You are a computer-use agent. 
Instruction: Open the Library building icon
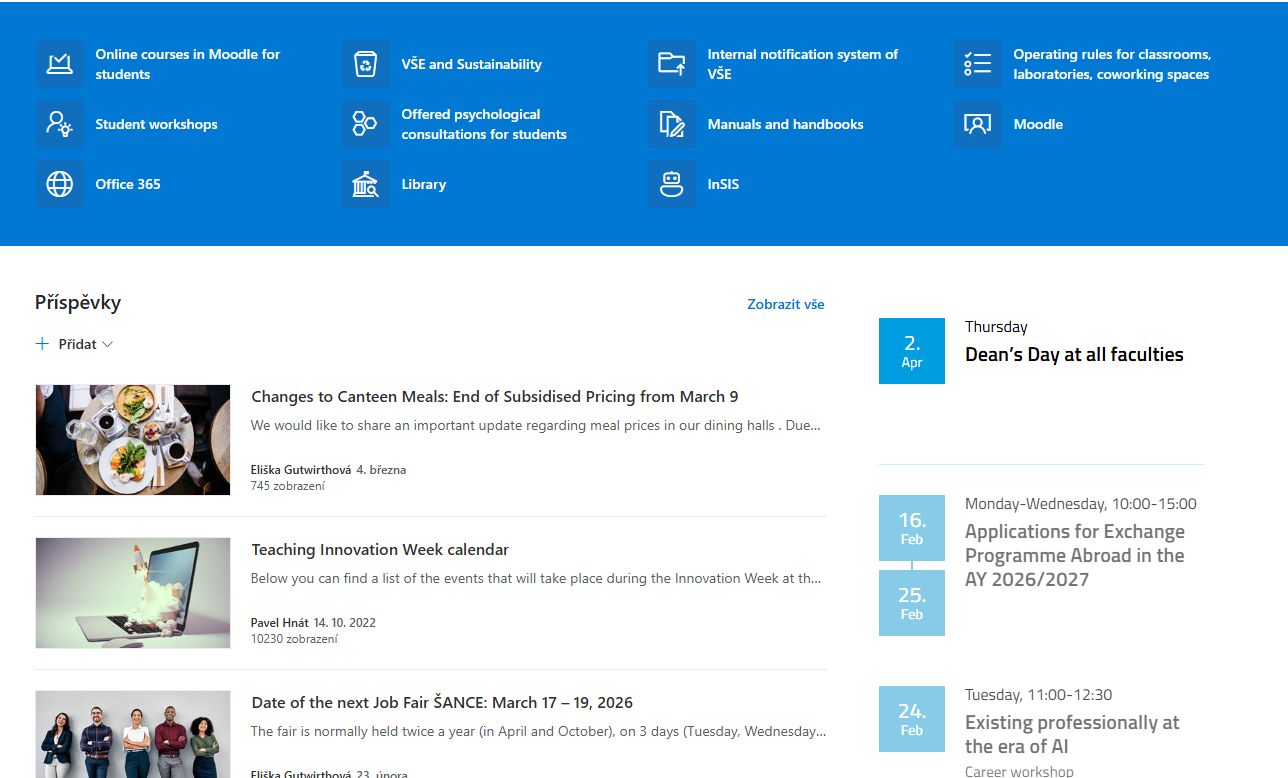pyautogui.click(x=366, y=184)
